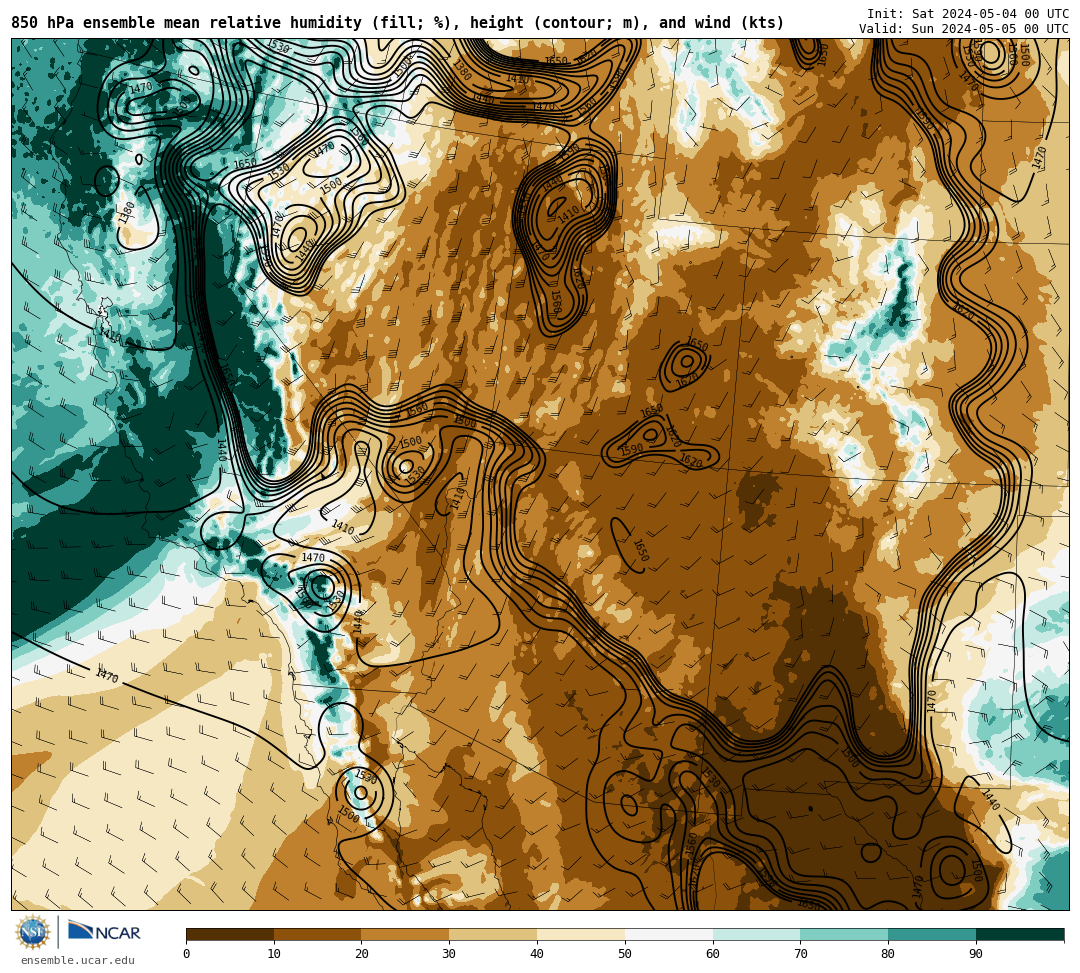Click the colorbar tick label 30
The width and height of the screenshot is (1080, 973).
450,954
